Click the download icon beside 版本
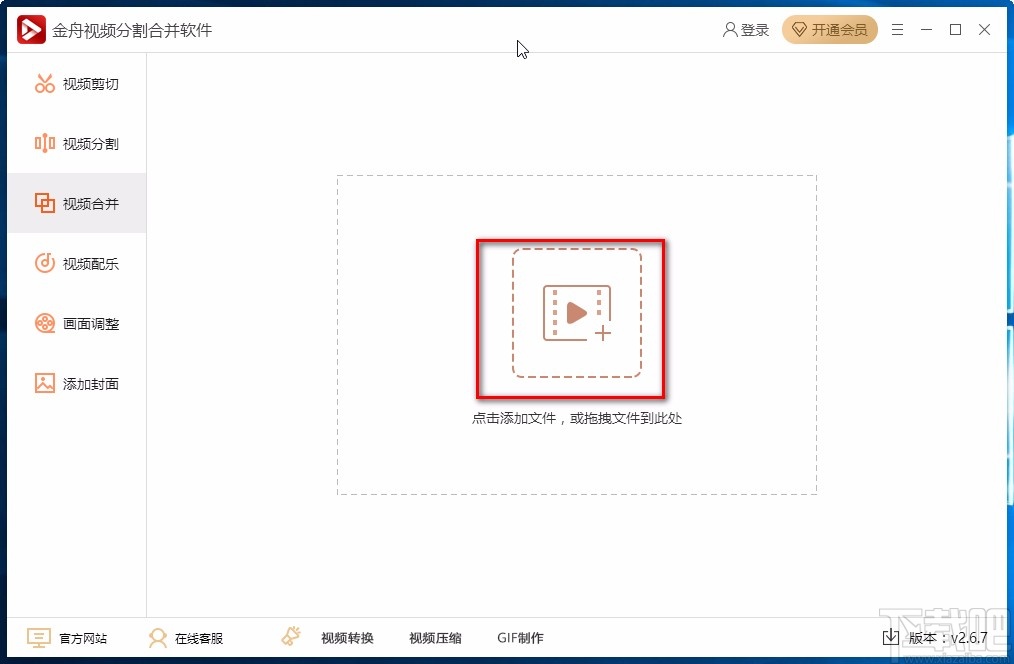Viewport: 1014px width, 664px height. point(890,637)
